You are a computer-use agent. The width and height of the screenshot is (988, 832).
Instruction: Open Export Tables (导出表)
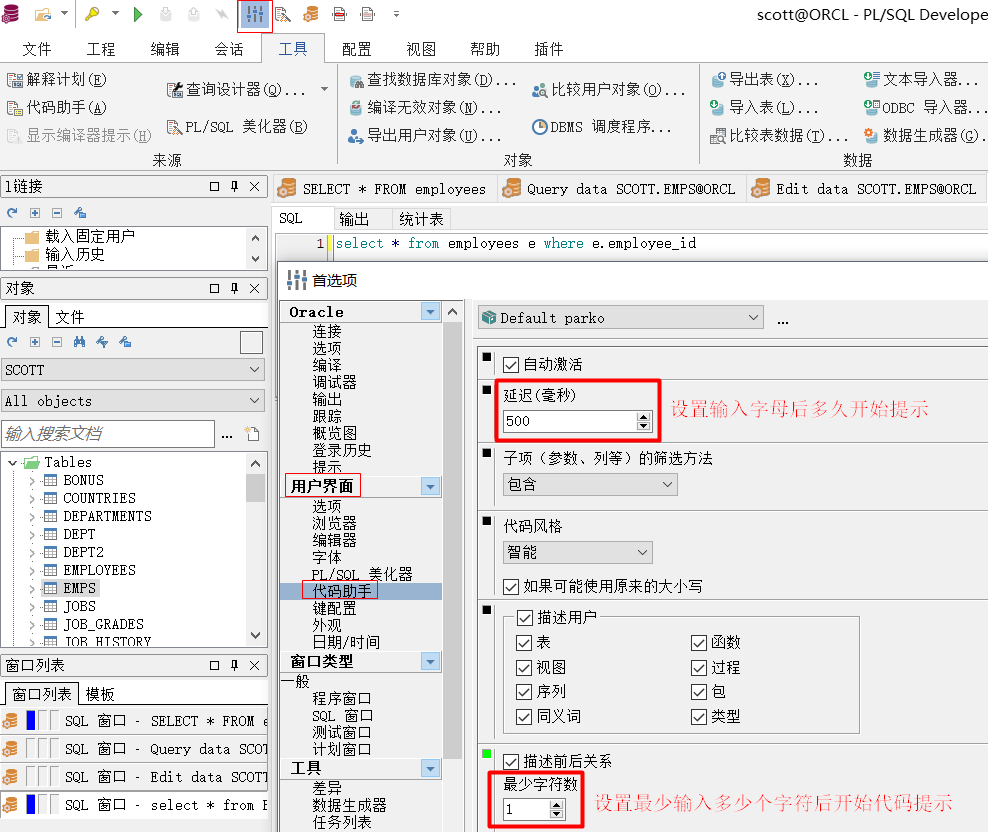(x=765, y=80)
